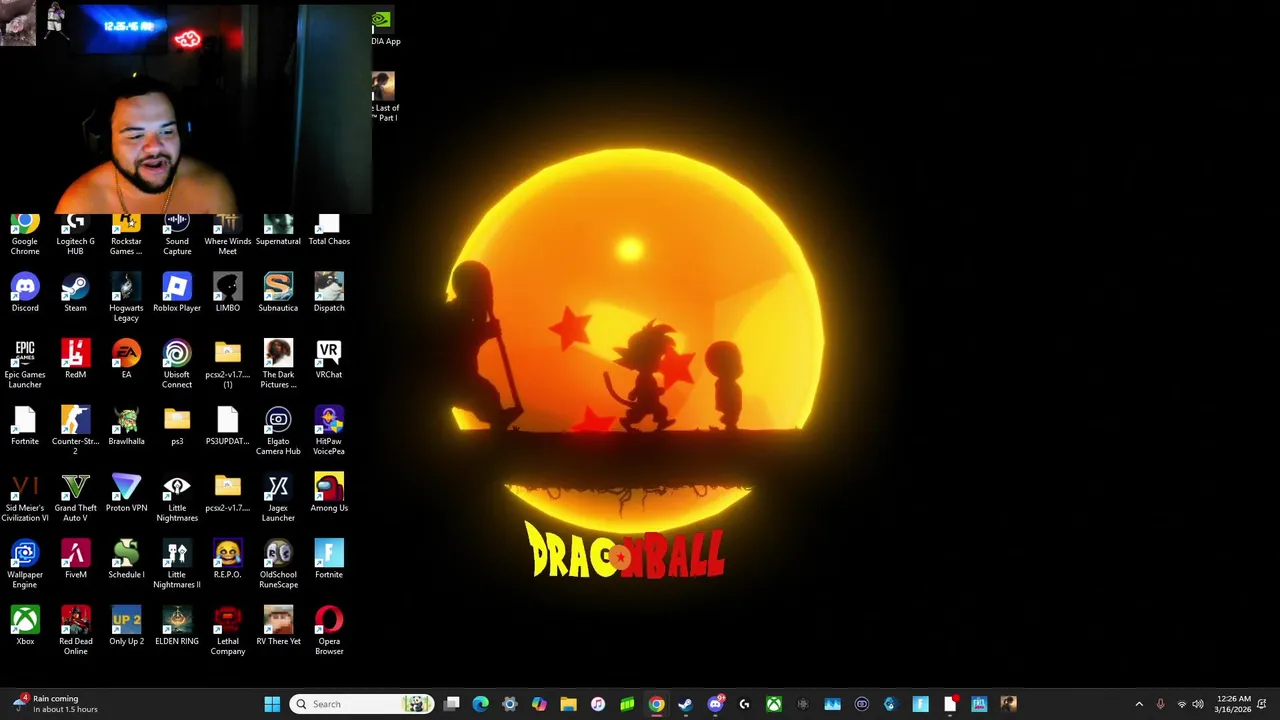This screenshot has height=720, width=1280.
Task: Open notification bell in taskbar
Action: [x=1262, y=704]
